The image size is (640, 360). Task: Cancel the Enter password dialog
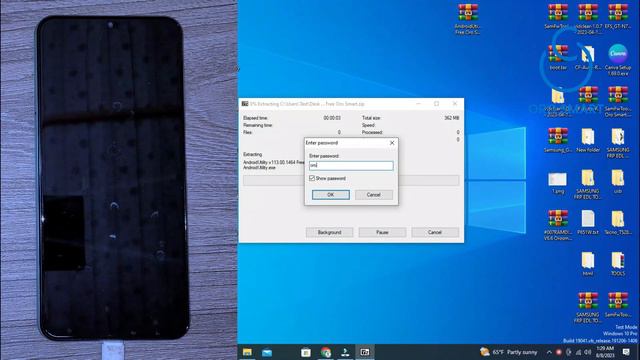click(373, 195)
